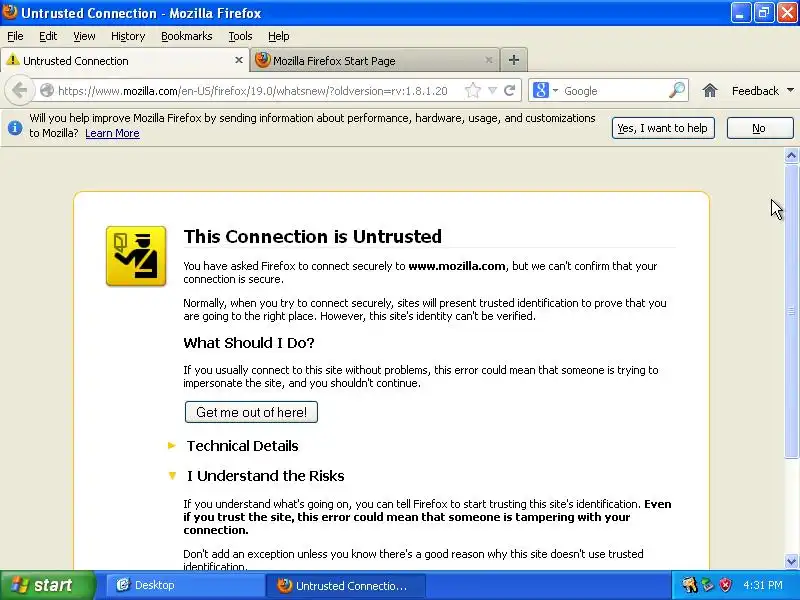Select the Untrusted Connection tab
800x600 pixels.
124,60
